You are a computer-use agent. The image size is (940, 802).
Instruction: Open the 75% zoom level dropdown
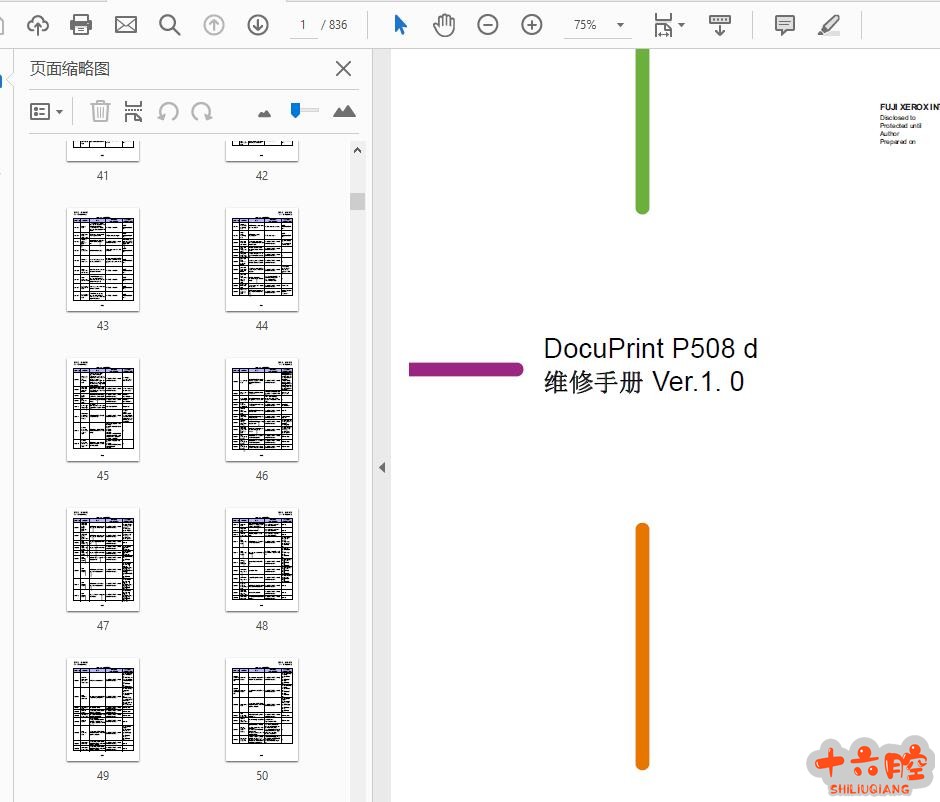(x=620, y=25)
